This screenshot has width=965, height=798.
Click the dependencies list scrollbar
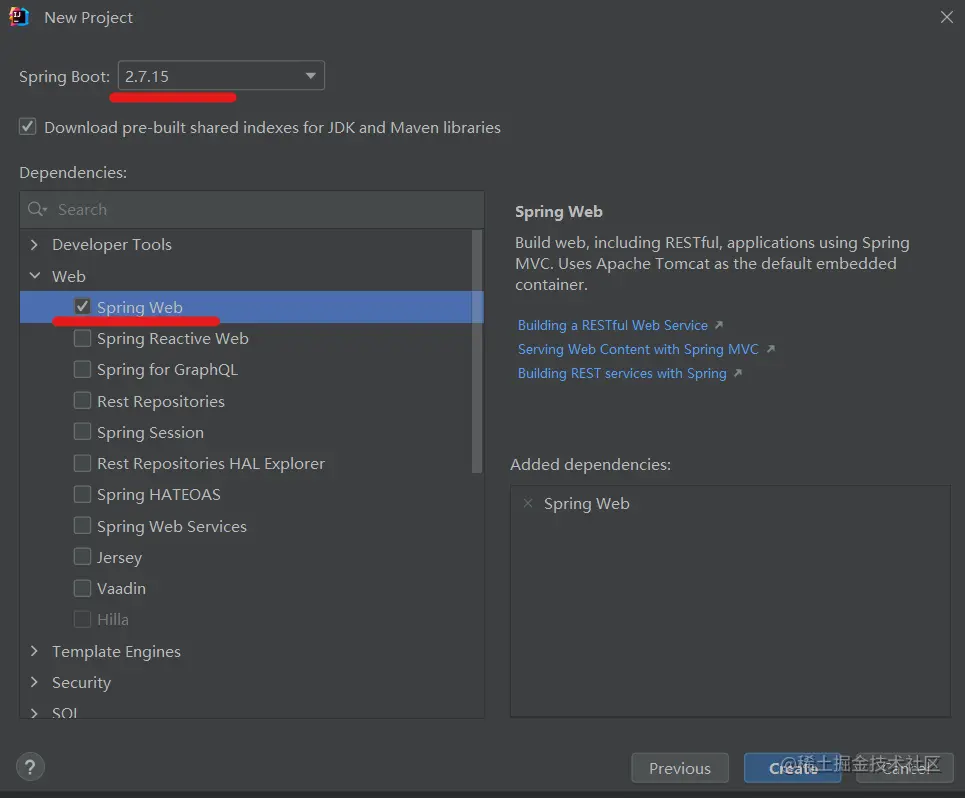pos(477,350)
